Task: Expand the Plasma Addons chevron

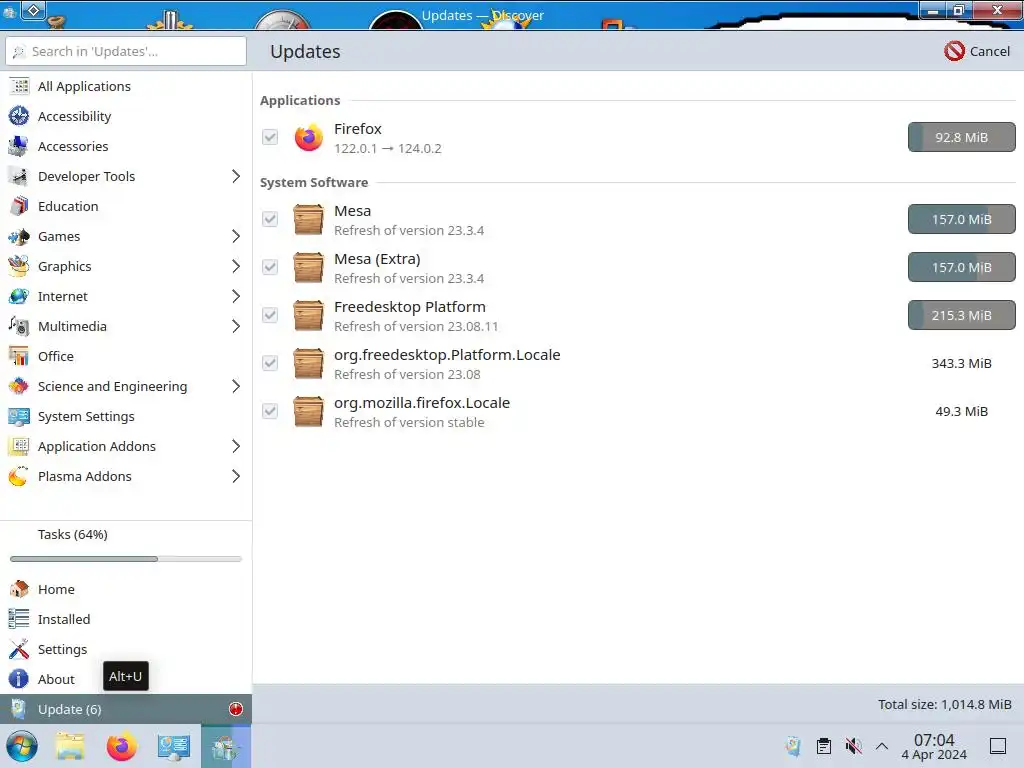Action: point(236,477)
